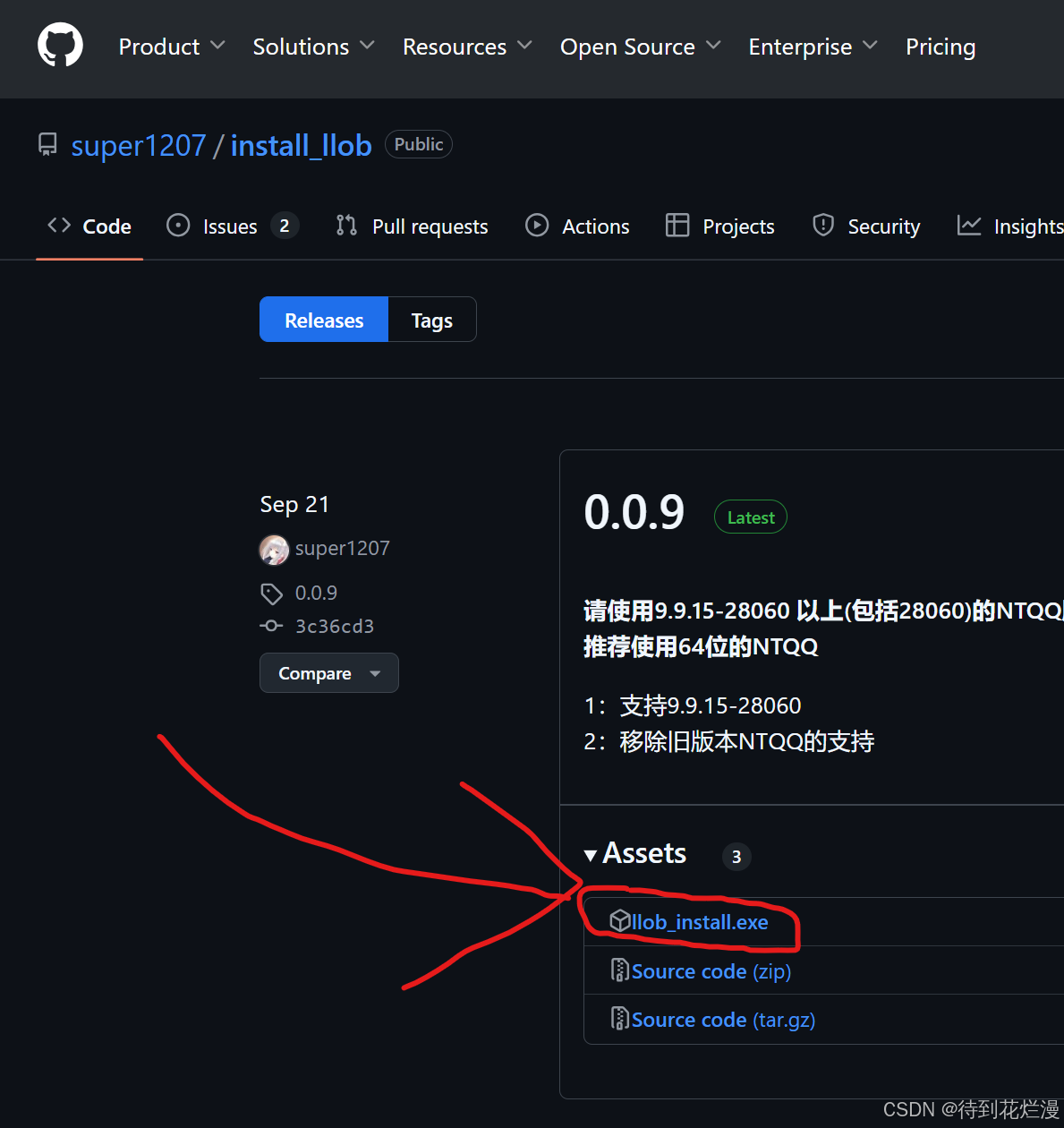The height and width of the screenshot is (1128, 1064).
Task: Select the Releases button
Action: pos(324,320)
